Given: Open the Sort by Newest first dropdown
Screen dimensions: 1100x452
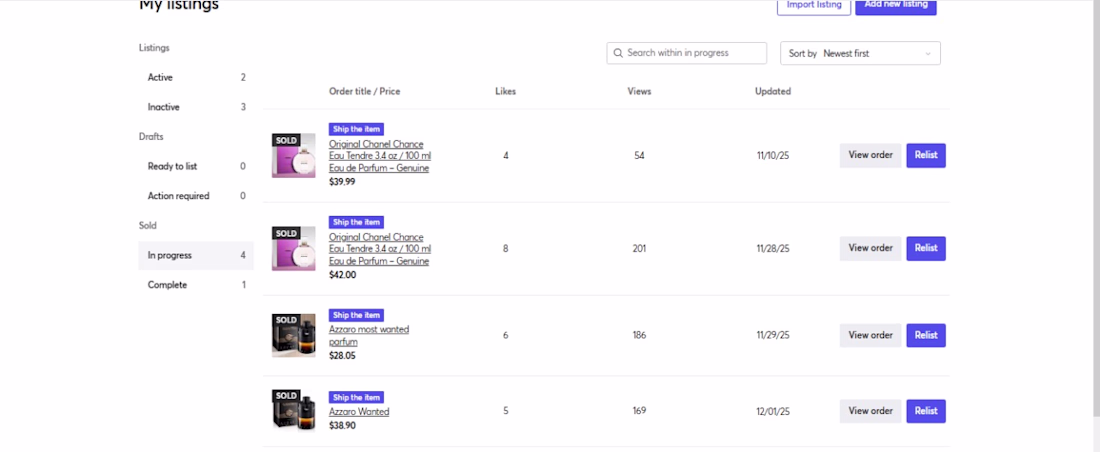Looking at the screenshot, I should pyautogui.click(x=860, y=53).
